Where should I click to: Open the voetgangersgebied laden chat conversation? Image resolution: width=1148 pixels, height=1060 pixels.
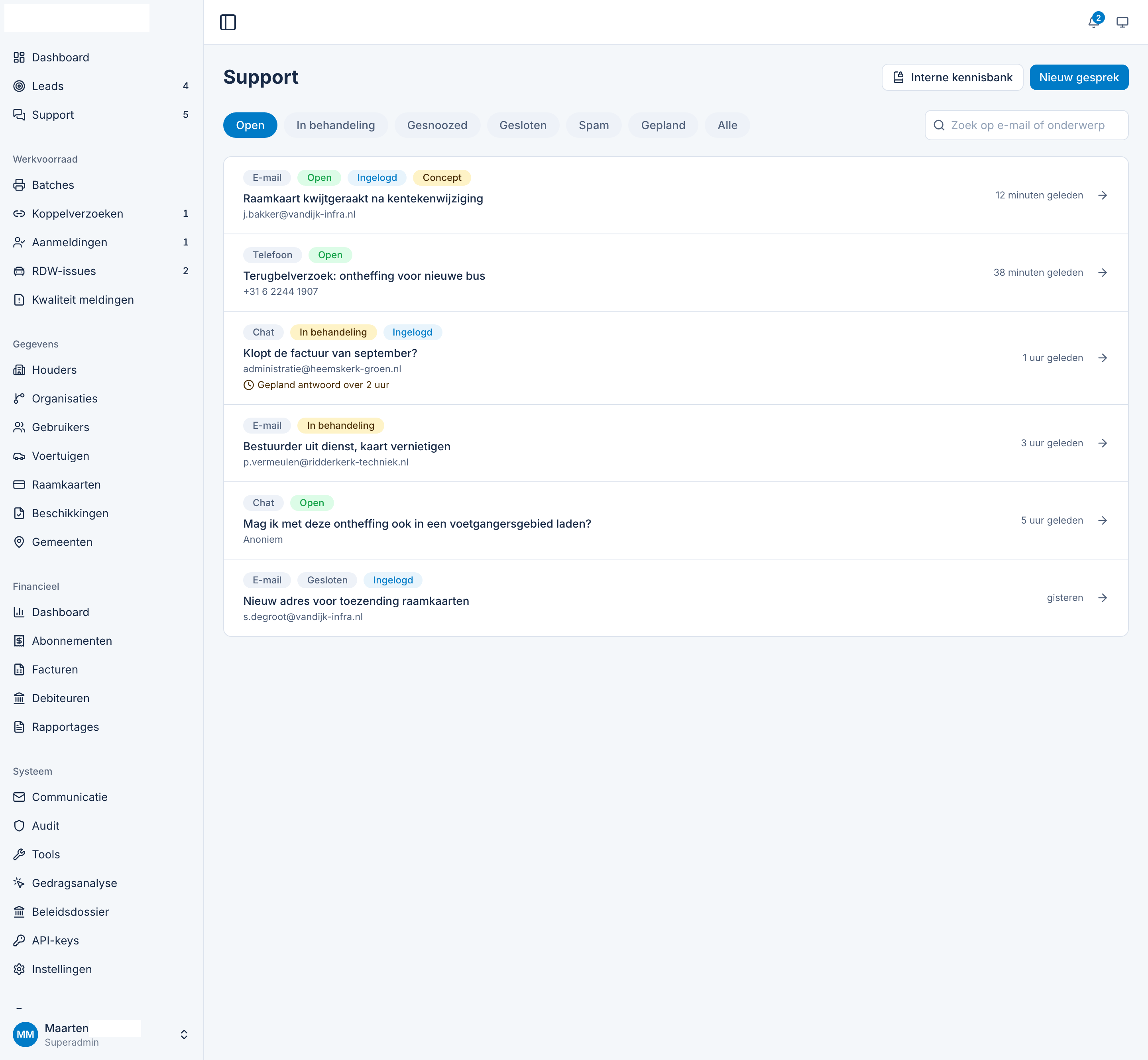click(676, 521)
